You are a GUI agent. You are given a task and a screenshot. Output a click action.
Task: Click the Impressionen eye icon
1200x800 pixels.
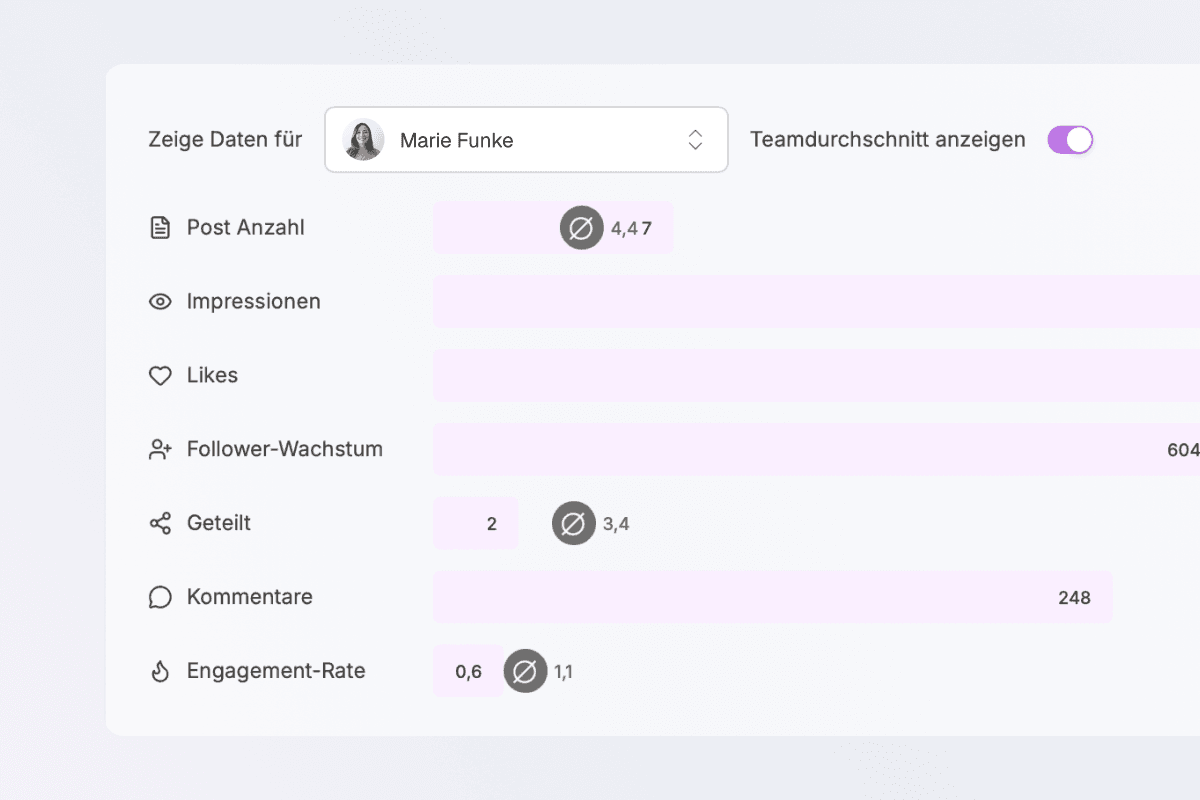coord(160,302)
